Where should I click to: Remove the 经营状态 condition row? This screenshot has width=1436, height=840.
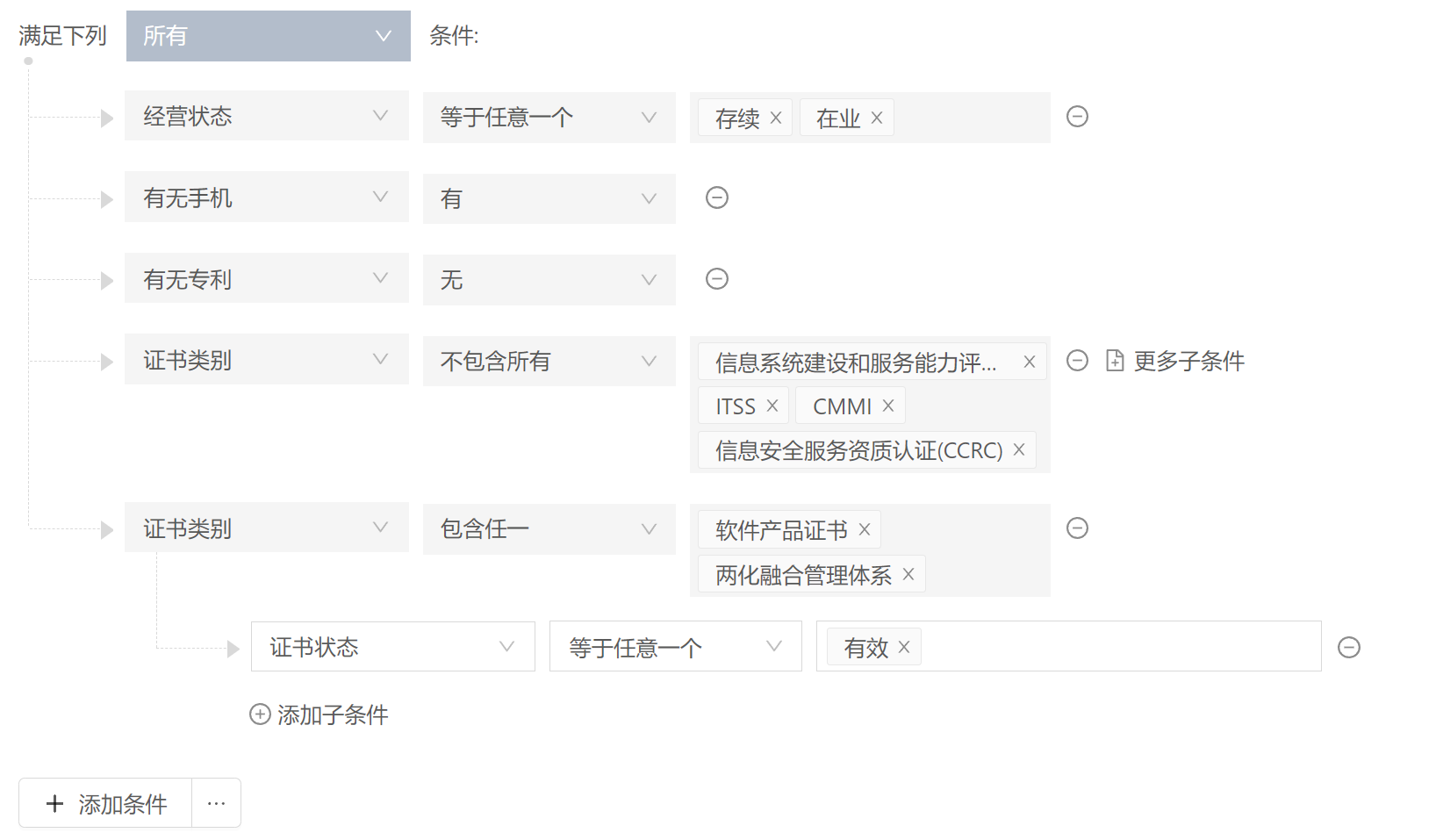click(x=1077, y=117)
